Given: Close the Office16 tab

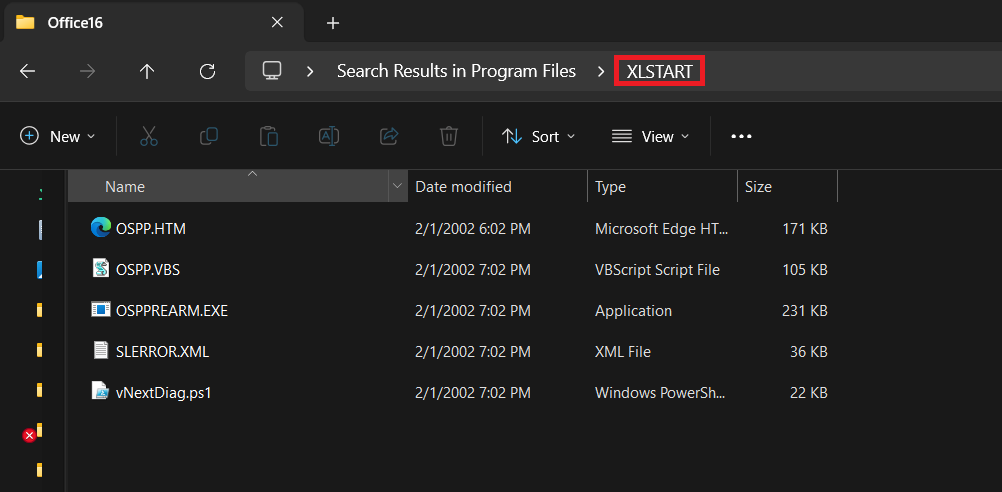Looking at the screenshot, I should pos(277,22).
